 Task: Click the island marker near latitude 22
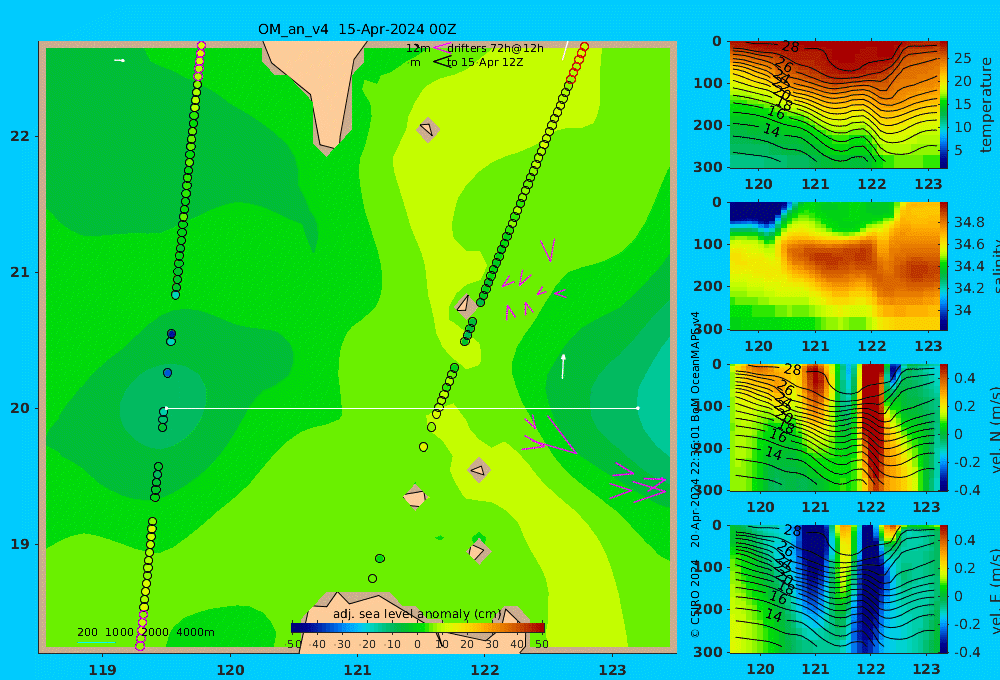[427, 129]
